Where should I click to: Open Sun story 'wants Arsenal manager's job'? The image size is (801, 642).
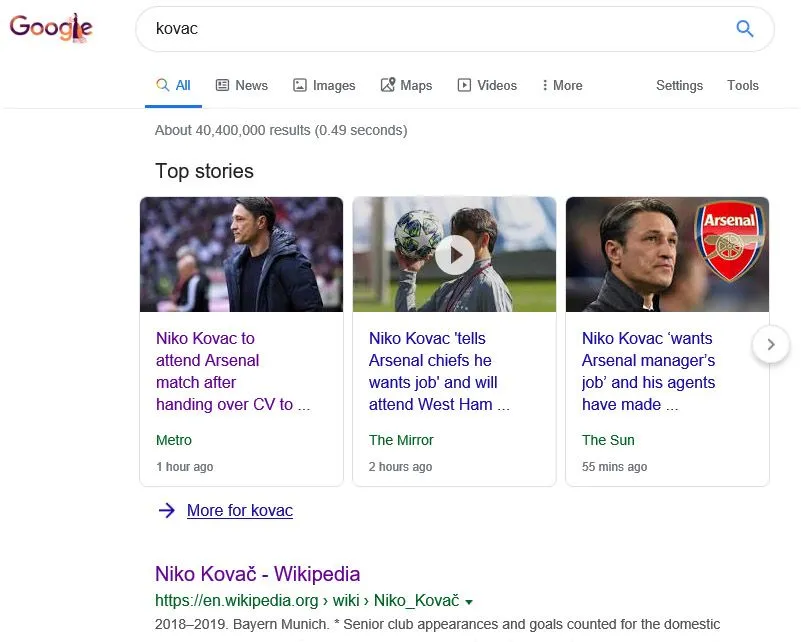coord(648,371)
